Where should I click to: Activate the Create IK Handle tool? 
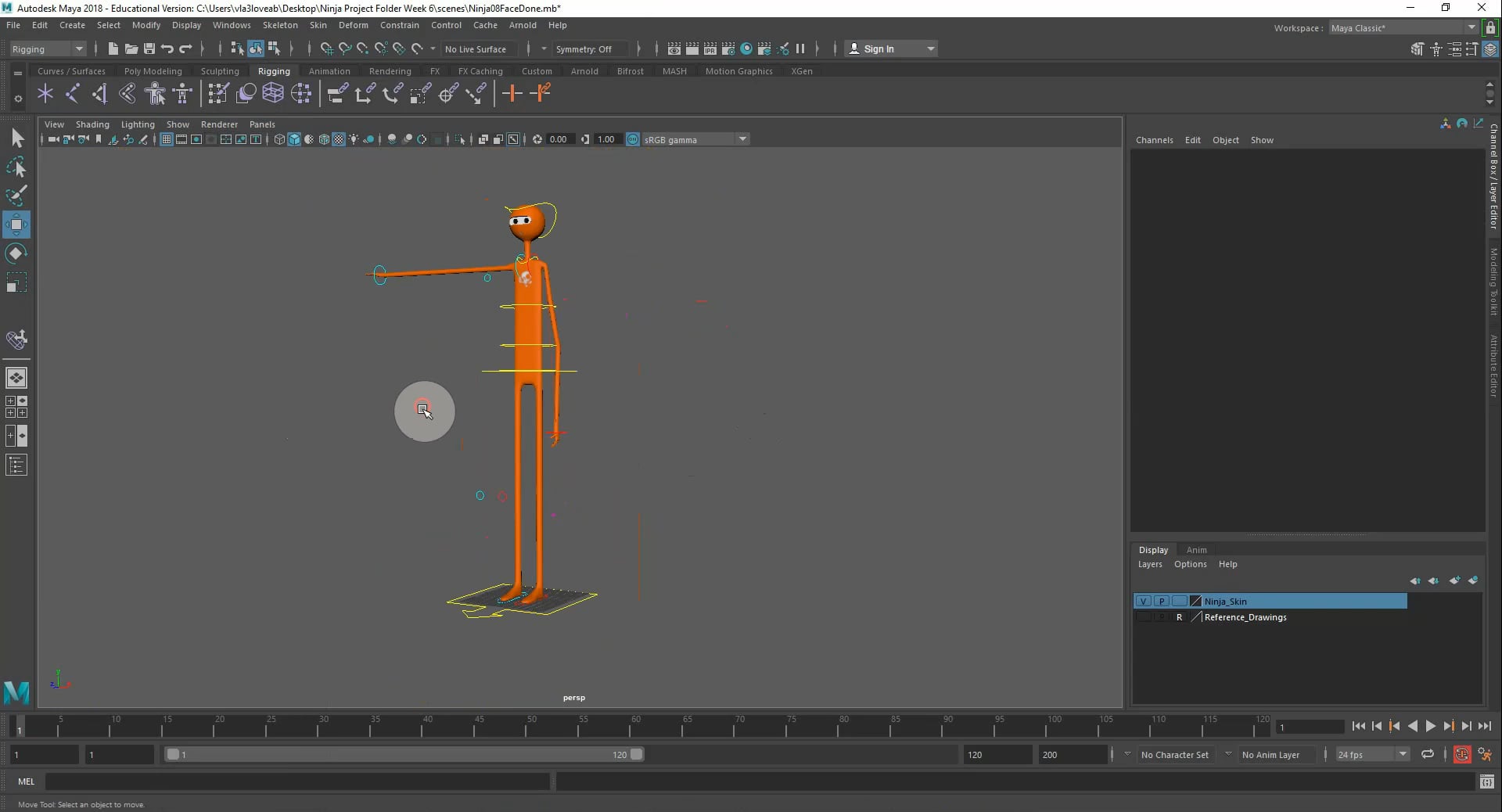pyautogui.click(x=73, y=94)
